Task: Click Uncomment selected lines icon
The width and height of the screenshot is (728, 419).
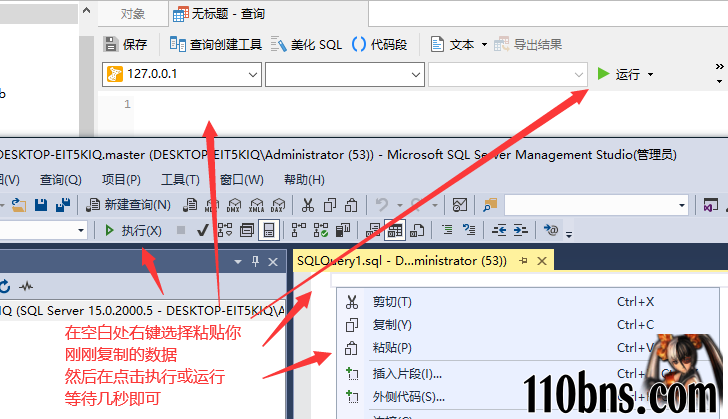Action: 469,230
